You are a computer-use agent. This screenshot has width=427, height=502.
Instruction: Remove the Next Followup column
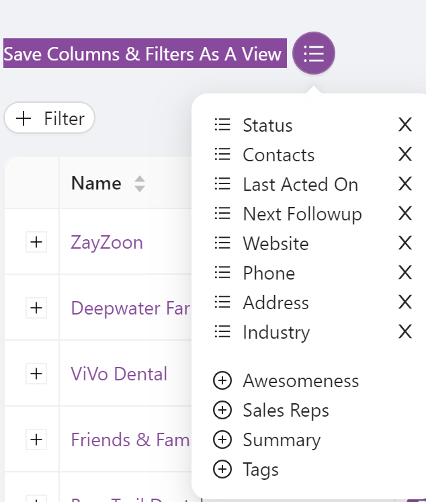[405, 213]
